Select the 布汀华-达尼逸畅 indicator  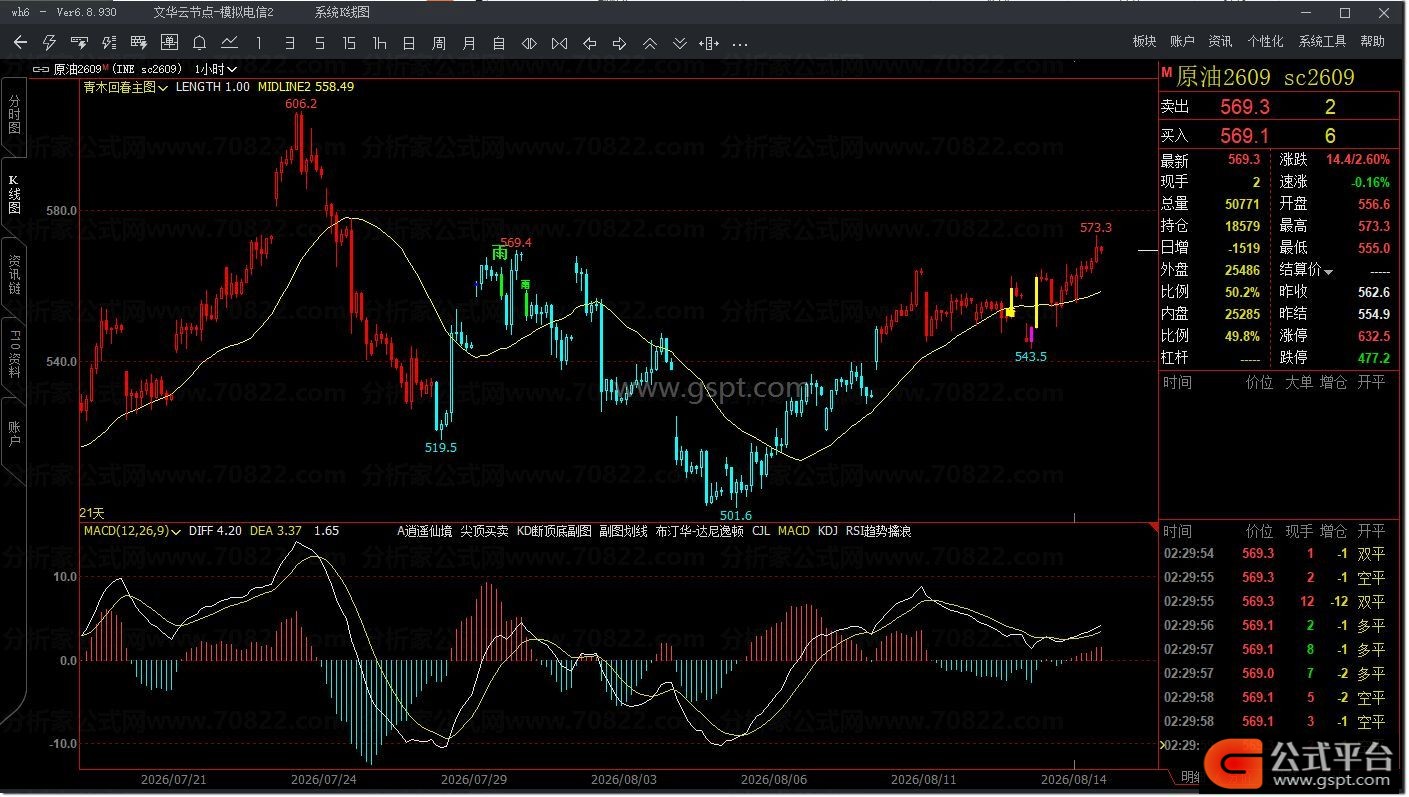coord(700,531)
